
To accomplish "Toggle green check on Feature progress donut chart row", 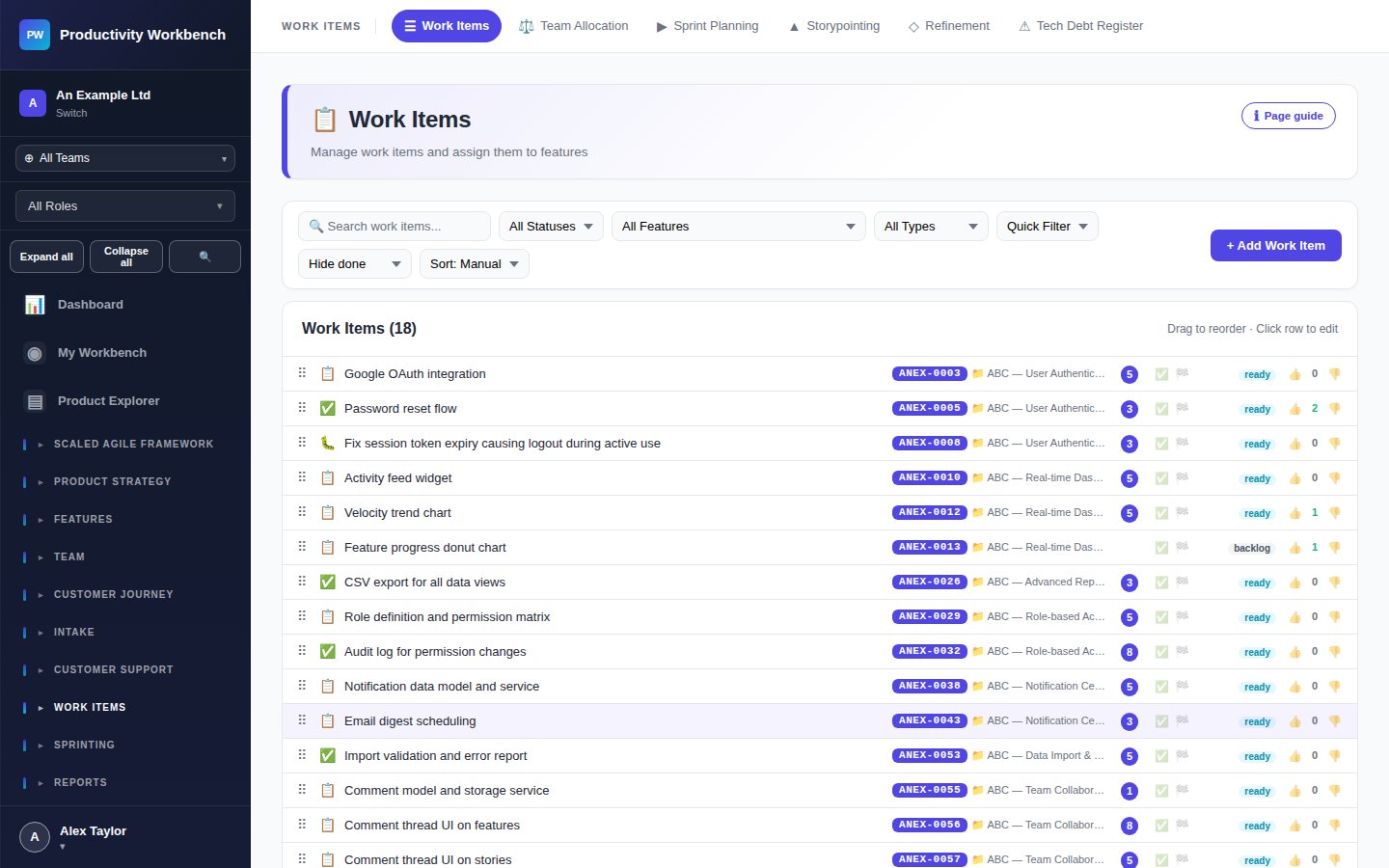I will pyautogui.click(x=1162, y=548).
